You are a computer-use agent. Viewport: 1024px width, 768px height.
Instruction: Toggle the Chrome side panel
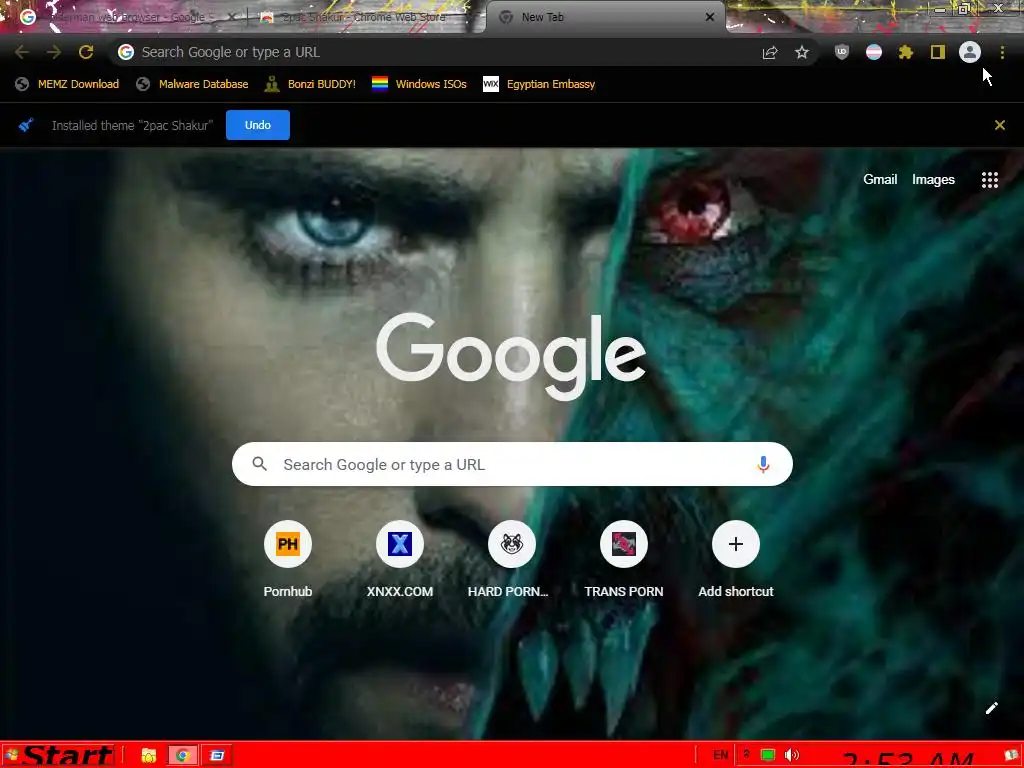click(x=938, y=52)
